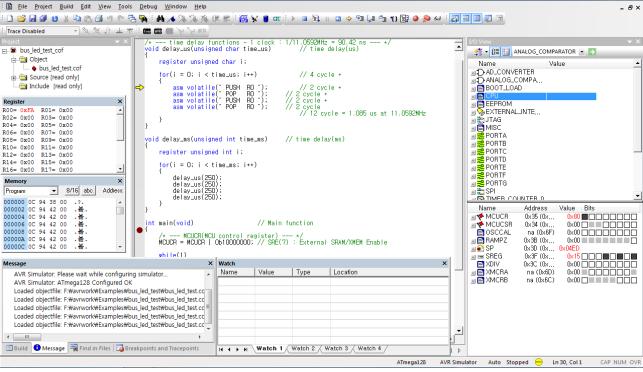This screenshot has width=643, height=372.
Task: Toggle the last bit box of SREG
Action: [x=634, y=256]
